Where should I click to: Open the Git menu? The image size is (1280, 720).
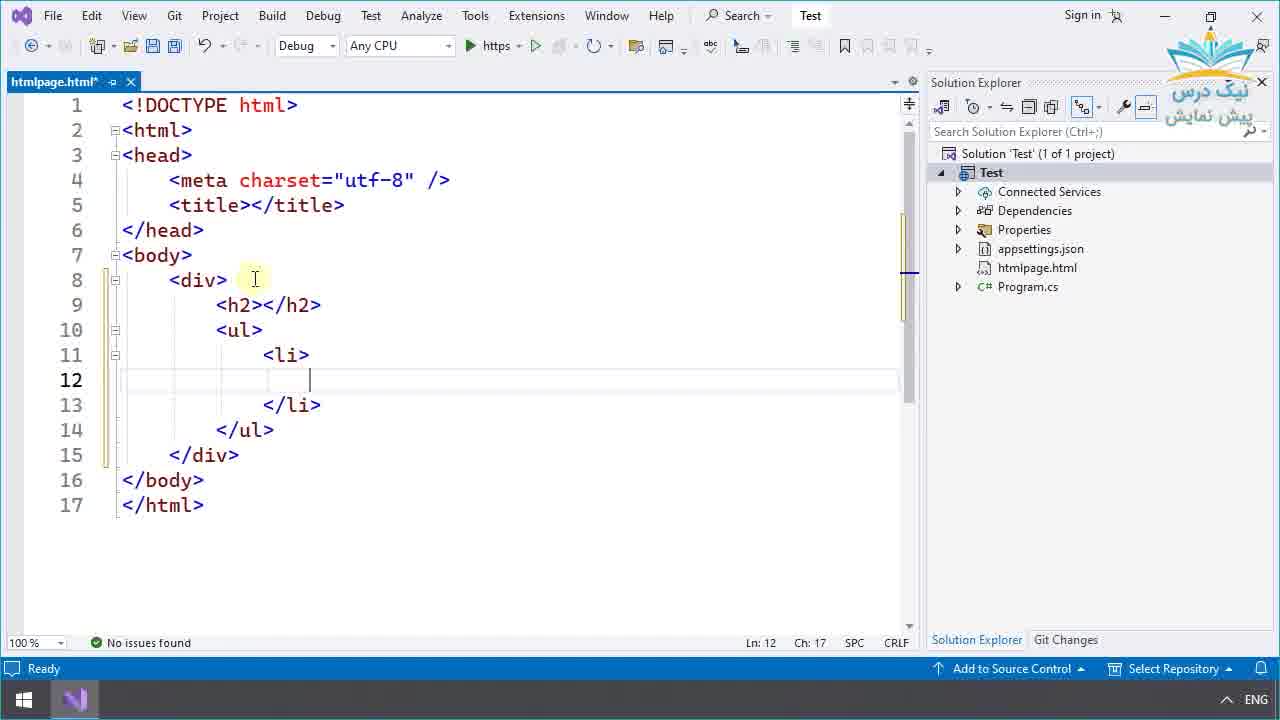(174, 15)
